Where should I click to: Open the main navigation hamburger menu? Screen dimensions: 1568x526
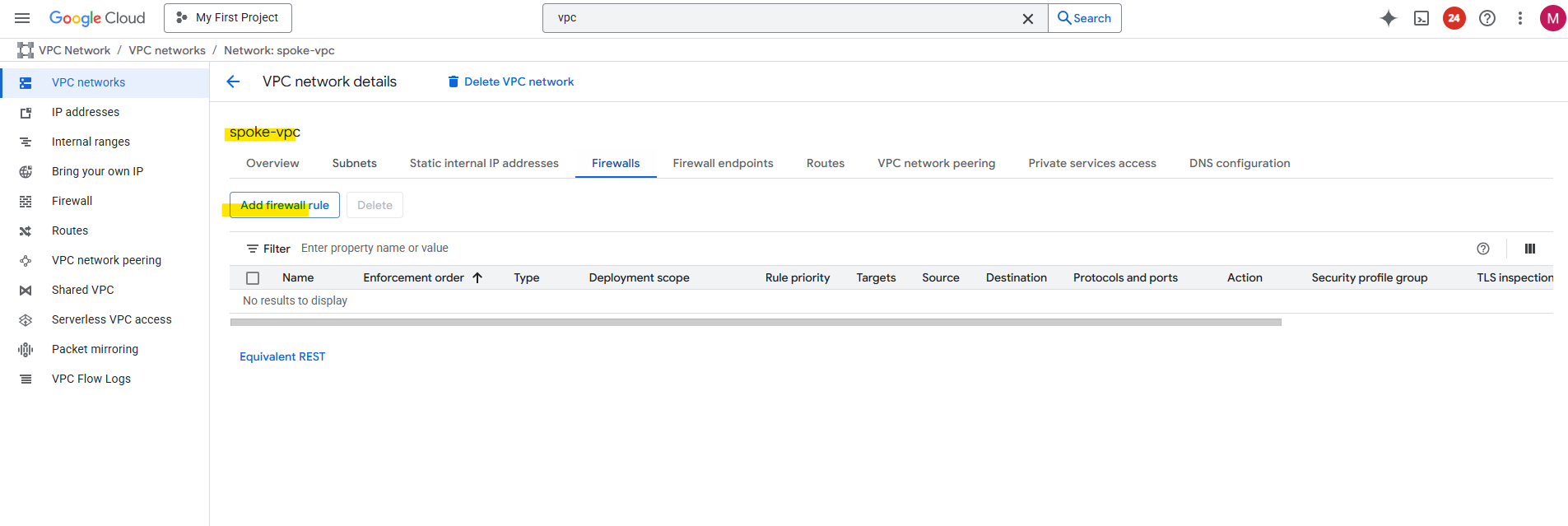pos(22,18)
